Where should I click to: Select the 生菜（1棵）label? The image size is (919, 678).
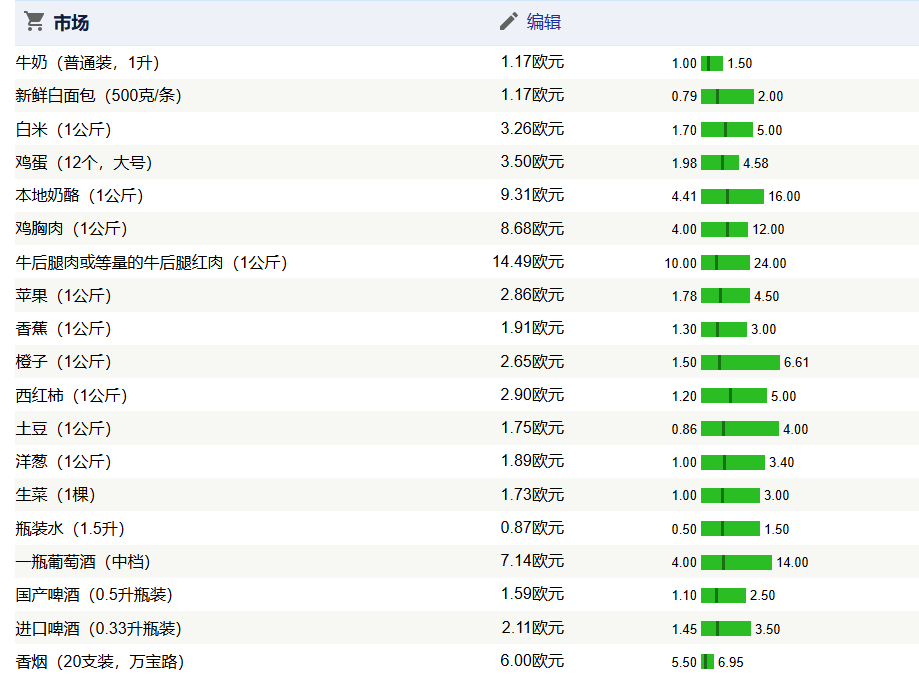pyautogui.click(x=56, y=495)
